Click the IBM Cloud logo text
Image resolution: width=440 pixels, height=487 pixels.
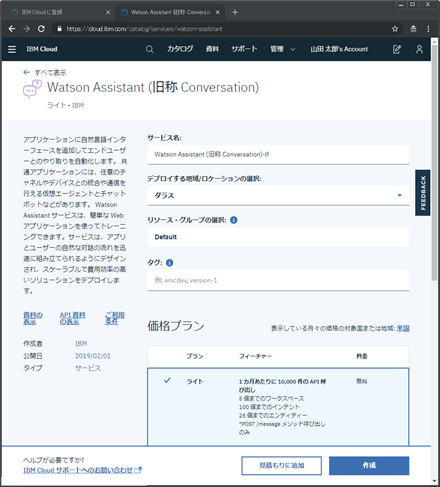coord(42,49)
